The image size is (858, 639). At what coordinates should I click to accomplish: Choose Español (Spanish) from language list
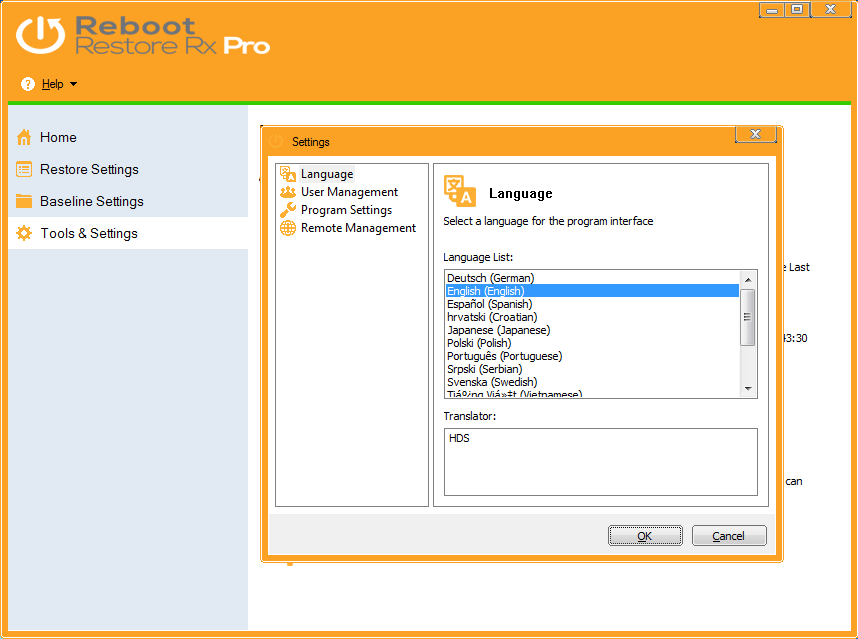click(x=592, y=304)
